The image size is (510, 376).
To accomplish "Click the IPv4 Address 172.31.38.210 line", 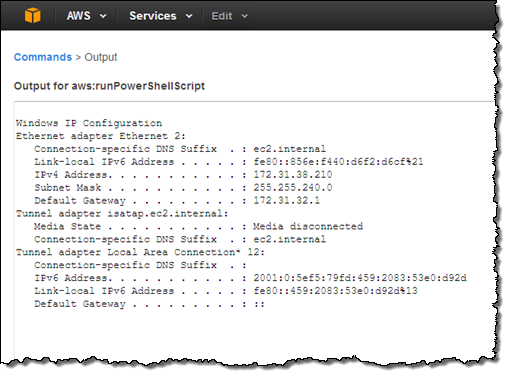I will point(183,174).
